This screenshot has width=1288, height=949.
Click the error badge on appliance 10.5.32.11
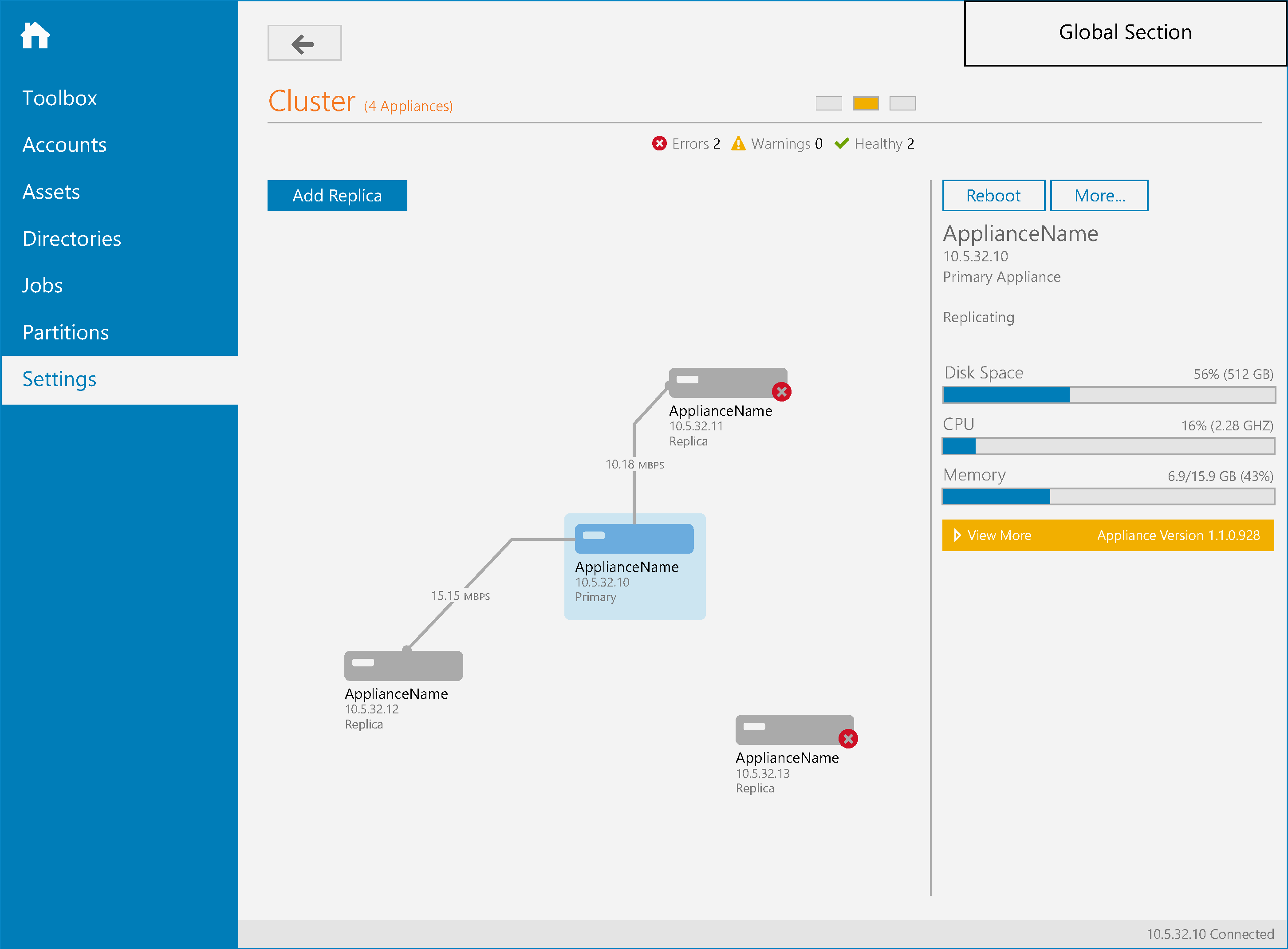781,392
